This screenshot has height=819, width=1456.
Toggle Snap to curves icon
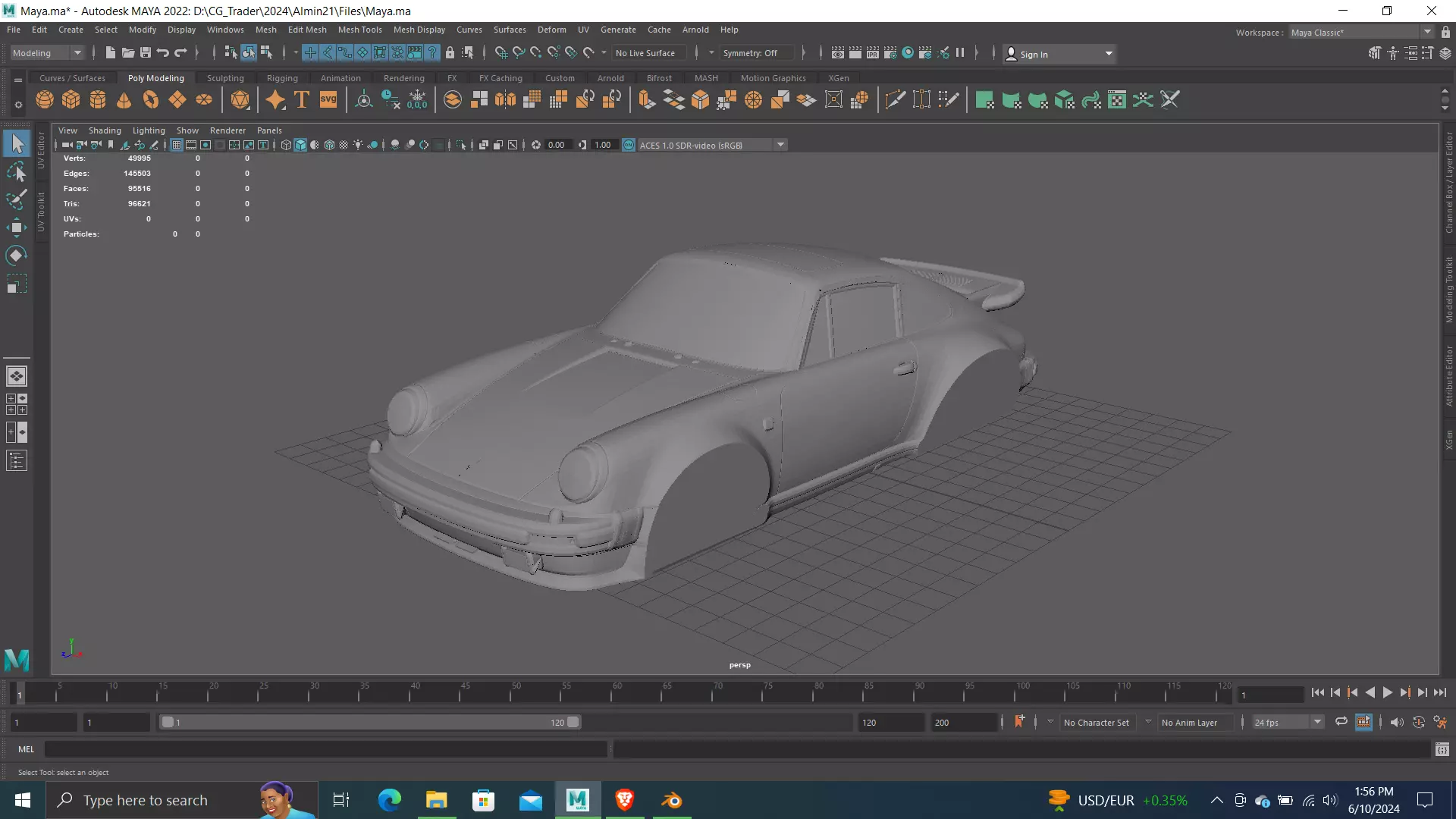[519, 53]
